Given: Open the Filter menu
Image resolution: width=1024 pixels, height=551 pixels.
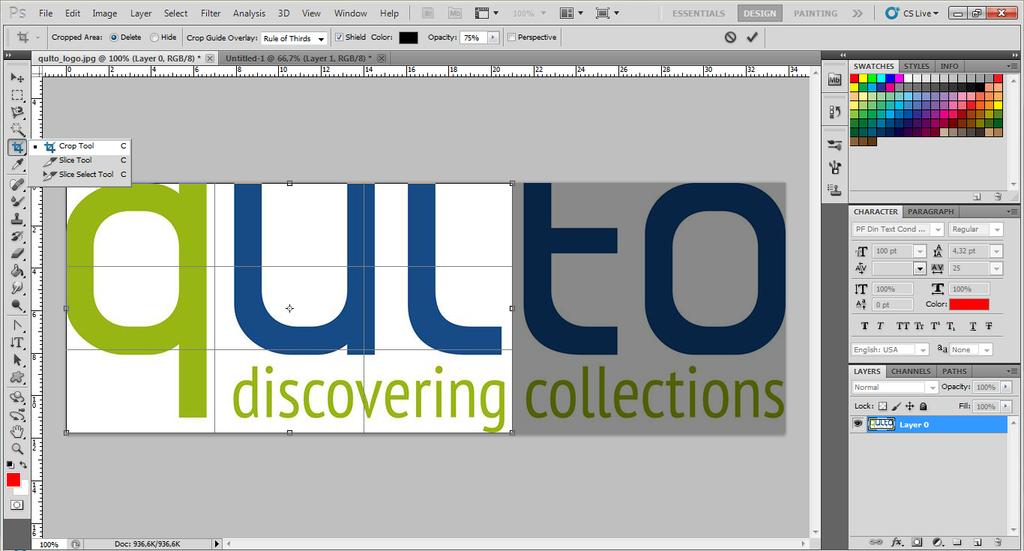Looking at the screenshot, I should tap(210, 13).
